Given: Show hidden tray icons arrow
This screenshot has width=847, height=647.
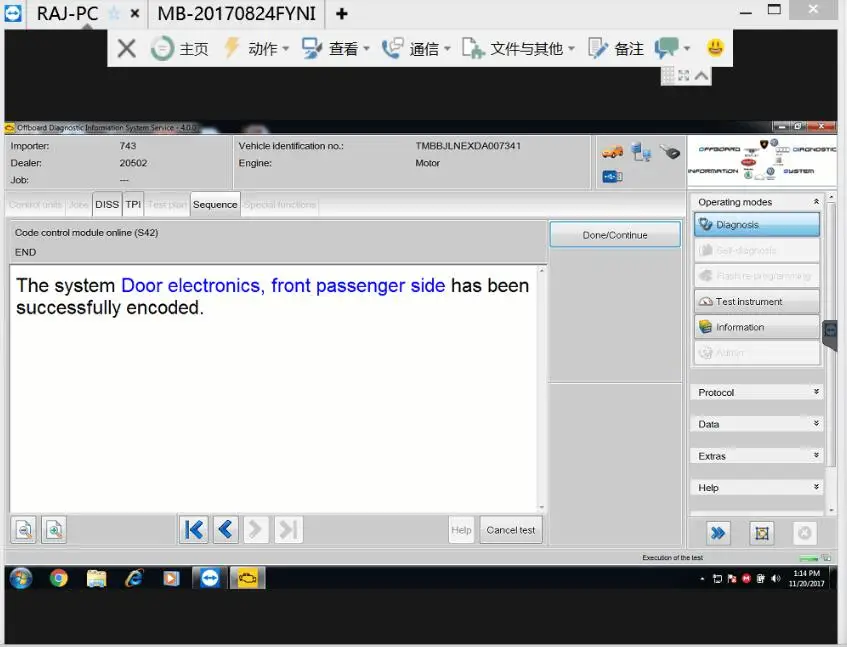Looking at the screenshot, I should click(702, 578).
